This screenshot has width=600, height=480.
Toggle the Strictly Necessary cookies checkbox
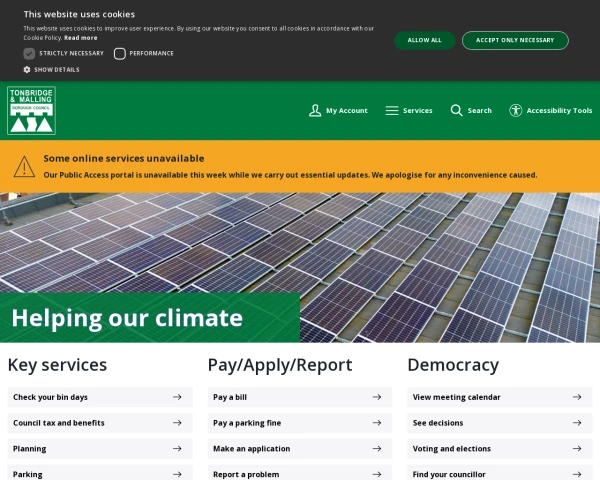coord(29,53)
